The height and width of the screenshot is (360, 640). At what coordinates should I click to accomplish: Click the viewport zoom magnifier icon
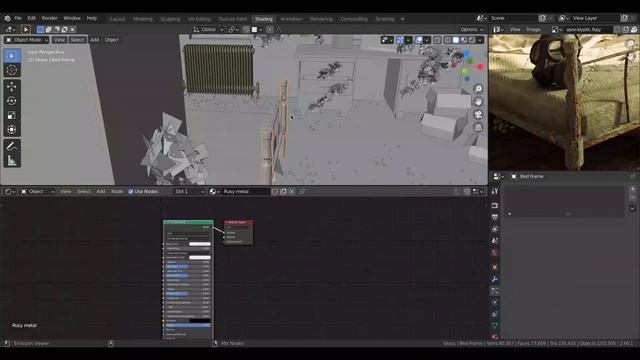pyautogui.click(x=478, y=89)
